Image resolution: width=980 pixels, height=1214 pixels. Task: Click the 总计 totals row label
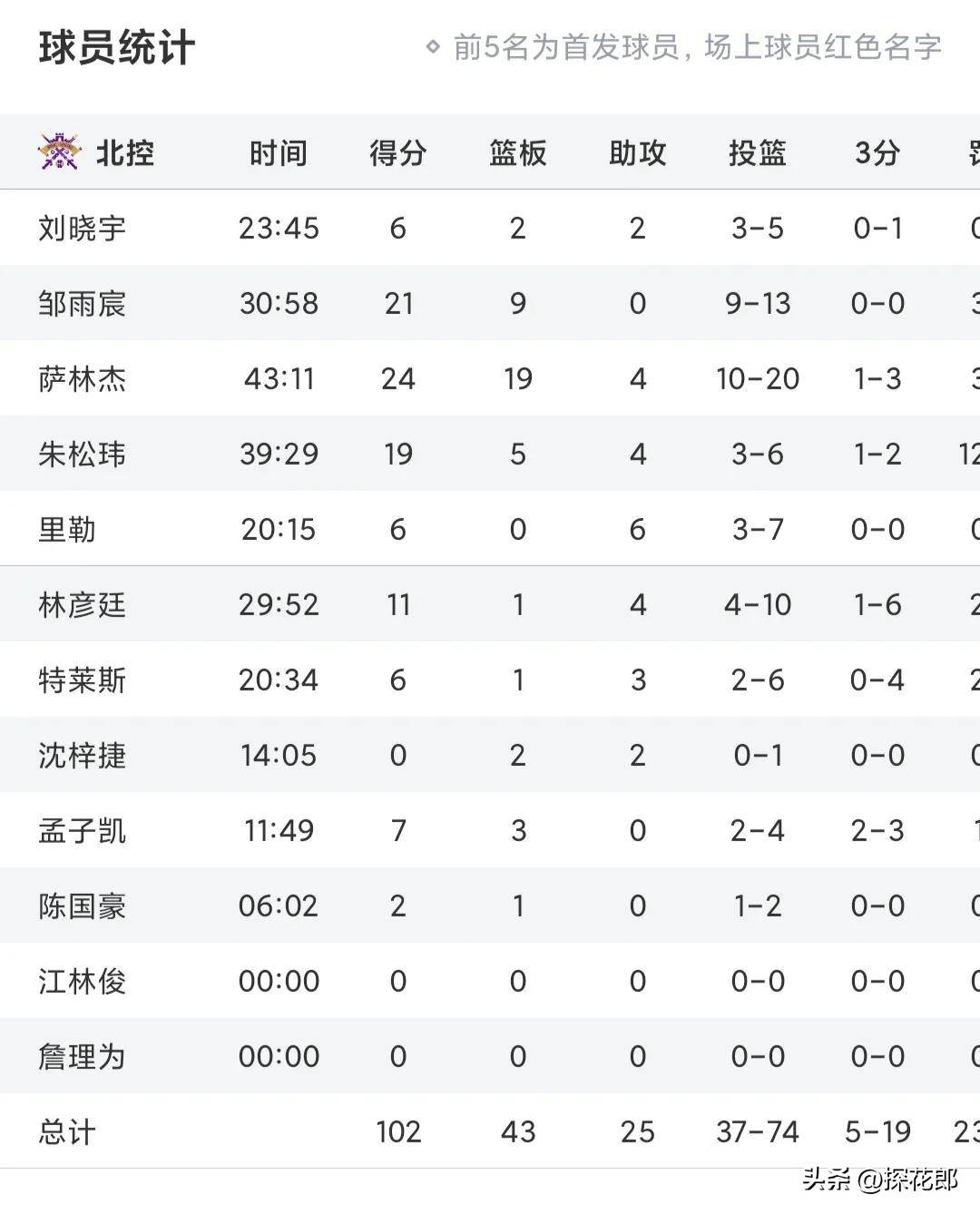click(66, 1131)
